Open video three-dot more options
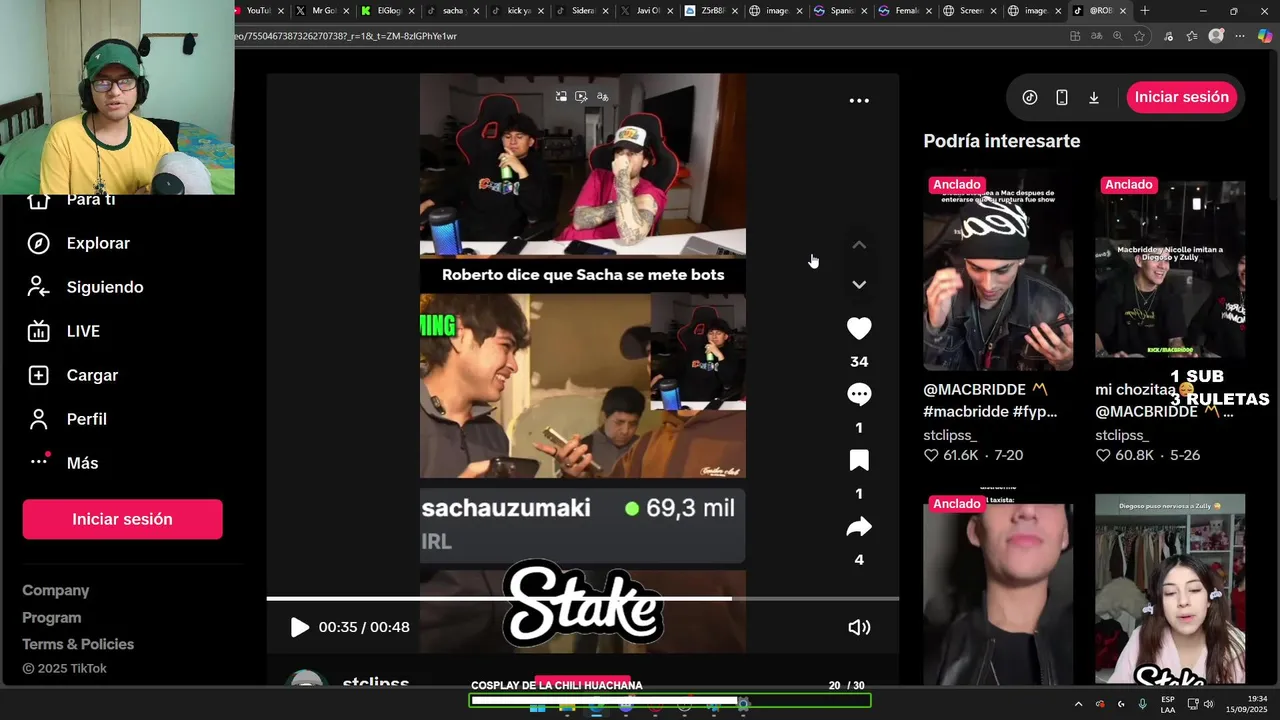 point(859,100)
